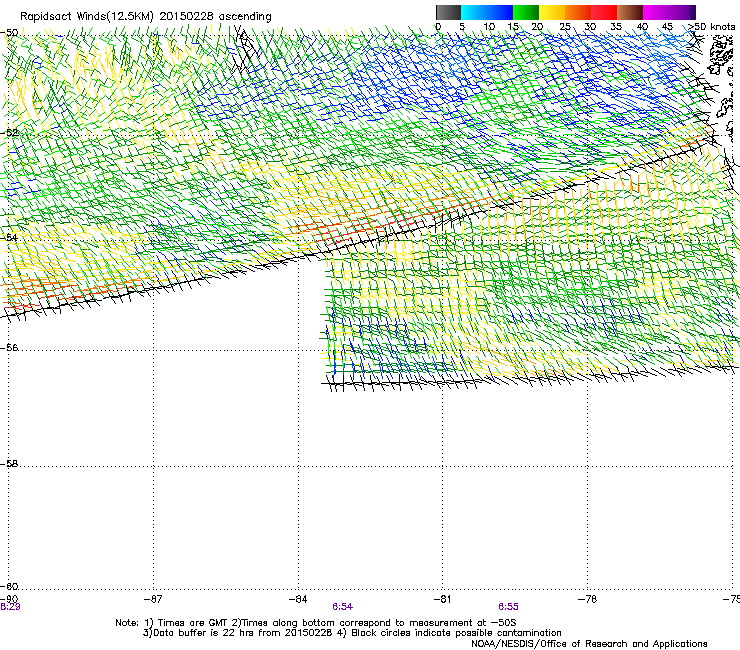Click the longitude label "-87"

click(x=153, y=599)
